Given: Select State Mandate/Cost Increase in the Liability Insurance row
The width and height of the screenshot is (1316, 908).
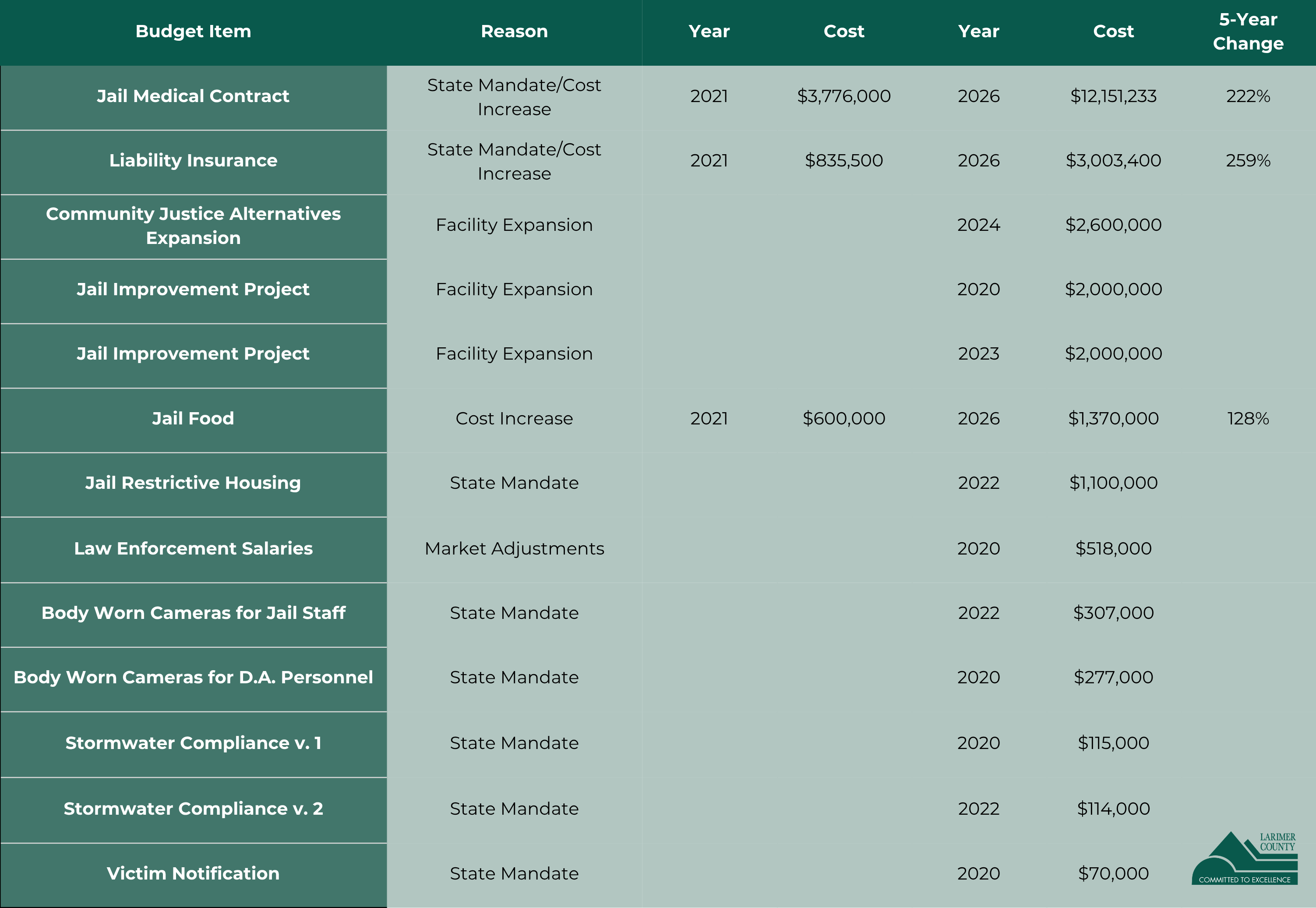Looking at the screenshot, I should pyautogui.click(x=514, y=161).
